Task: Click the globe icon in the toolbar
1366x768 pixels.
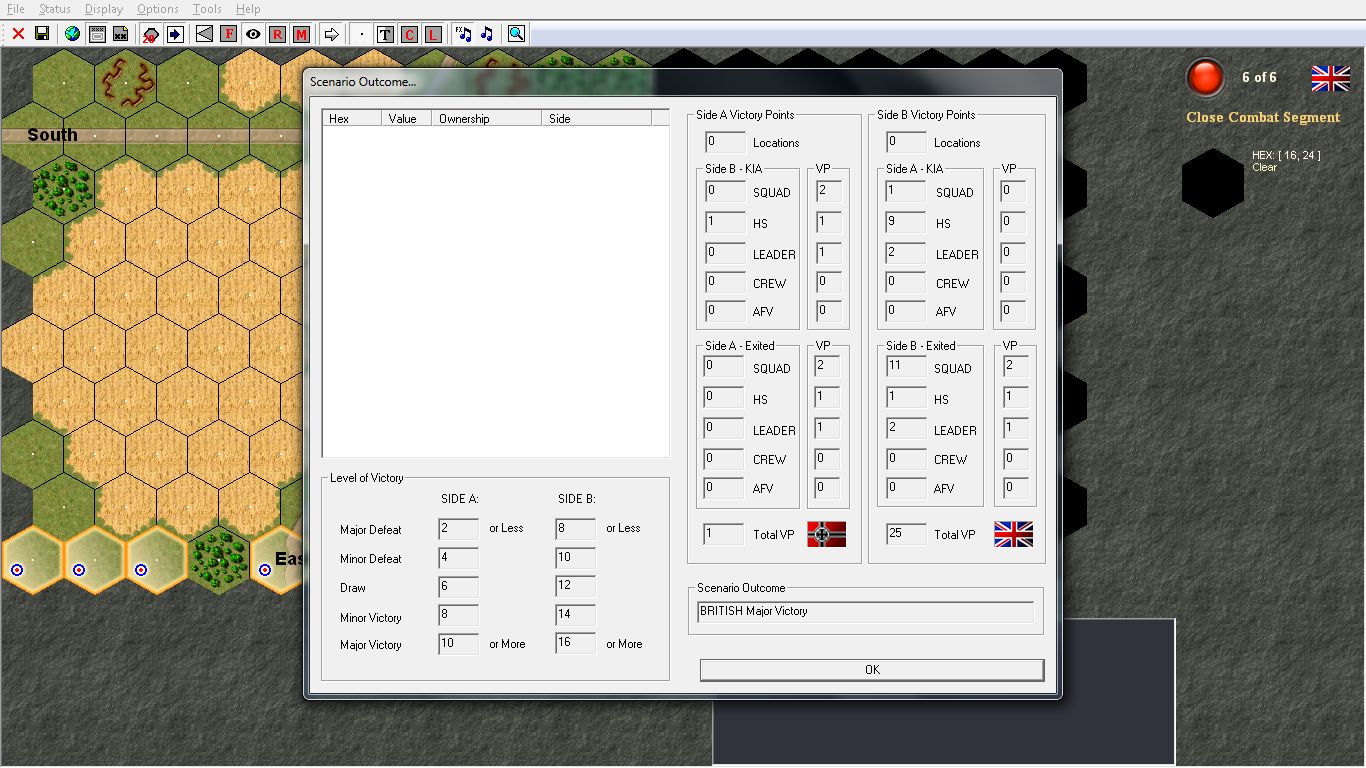Action: click(x=72, y=34)
